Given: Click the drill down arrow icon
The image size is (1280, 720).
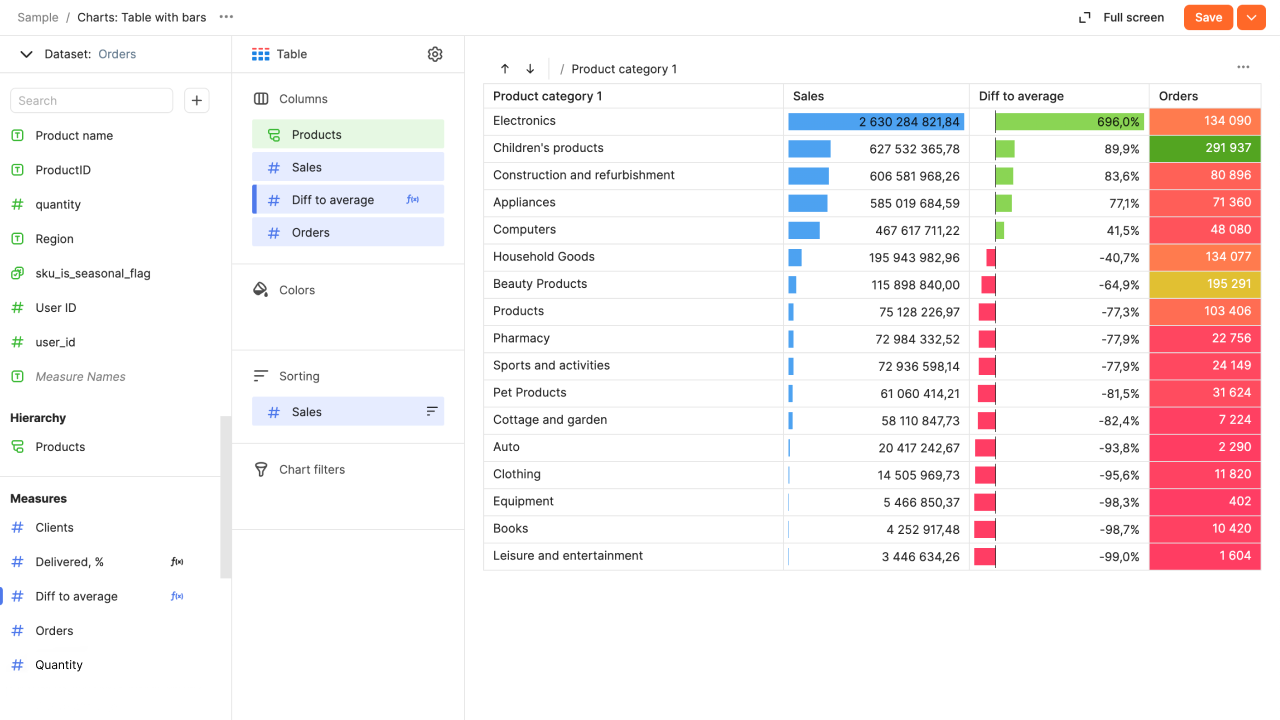Looking at the screenshot, I should tap(530, 69).
